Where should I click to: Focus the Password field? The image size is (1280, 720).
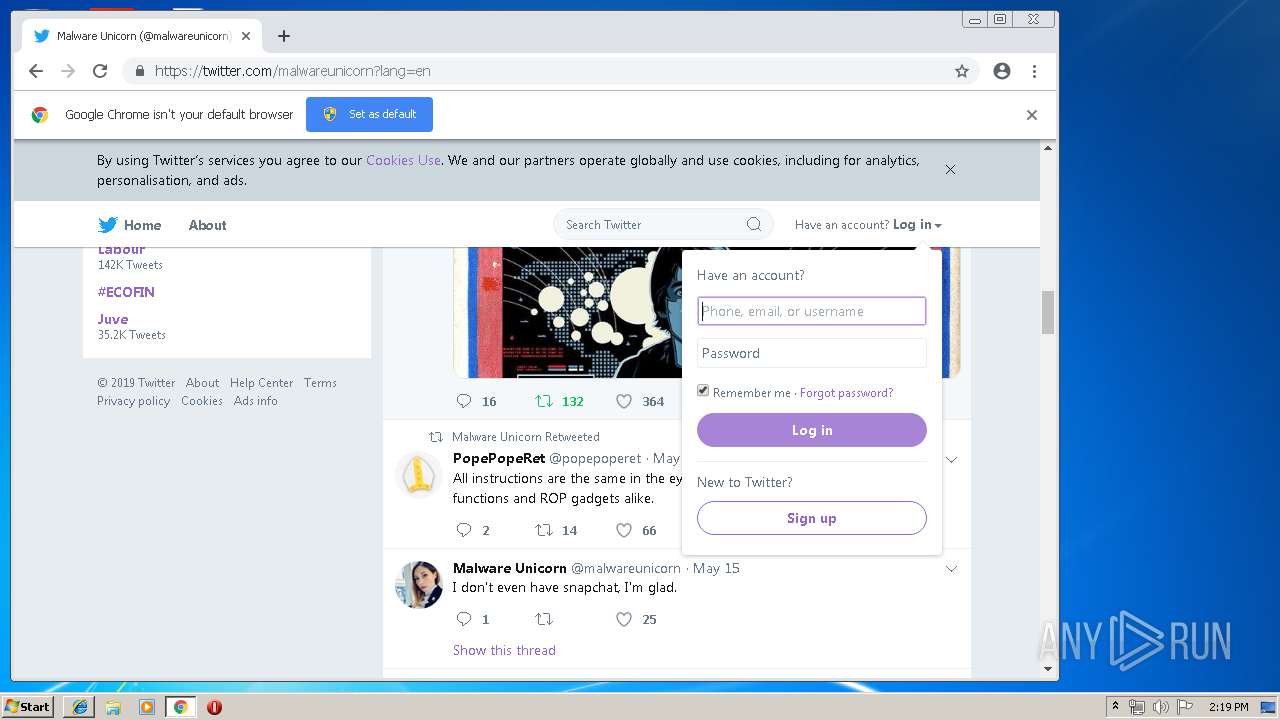812,353
